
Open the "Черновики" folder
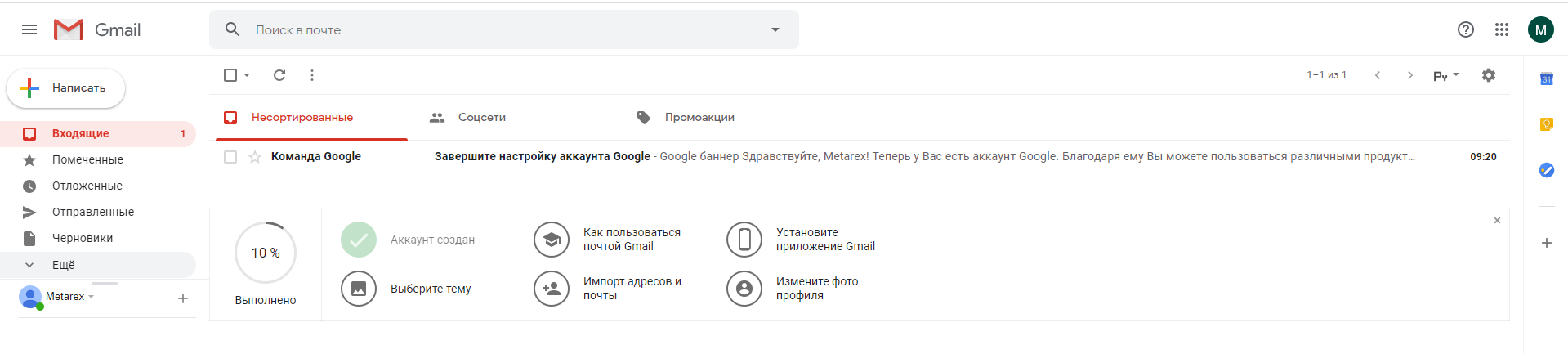coord(98,238)
